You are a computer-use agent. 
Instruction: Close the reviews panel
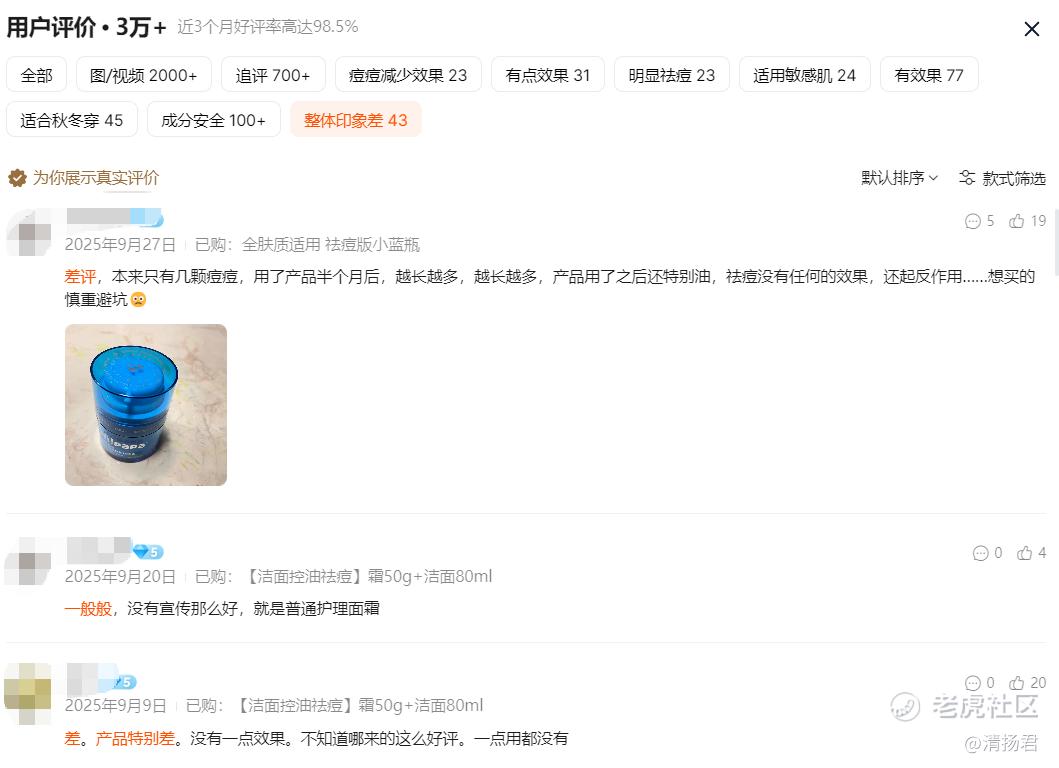click(1031, 29)
